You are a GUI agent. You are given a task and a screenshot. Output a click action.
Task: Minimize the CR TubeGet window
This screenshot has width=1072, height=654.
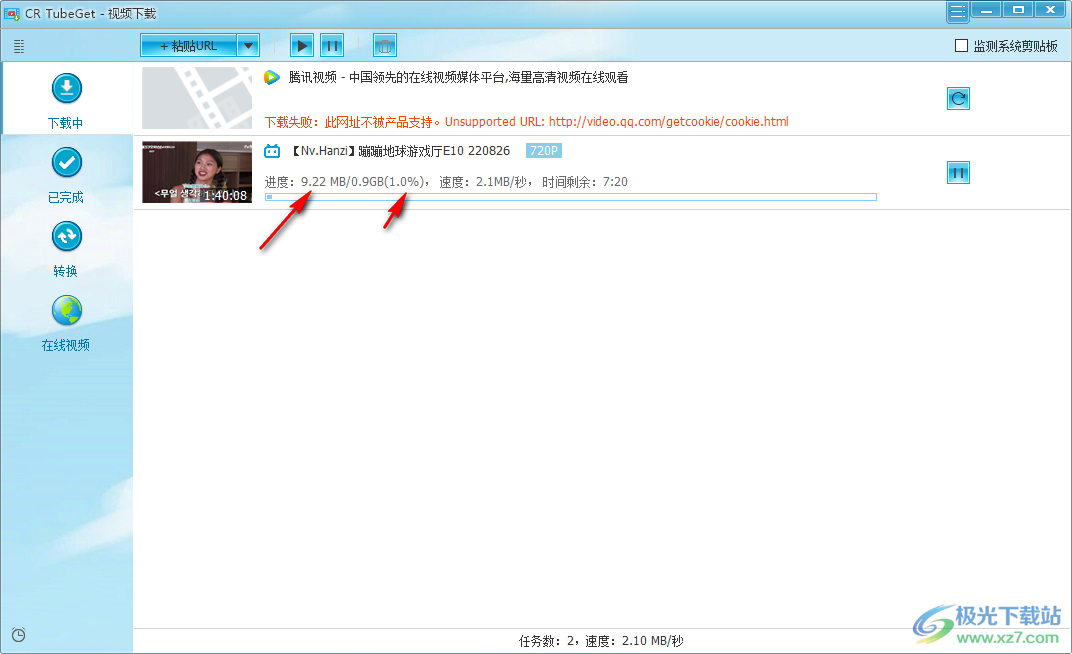tap(986, 10)
